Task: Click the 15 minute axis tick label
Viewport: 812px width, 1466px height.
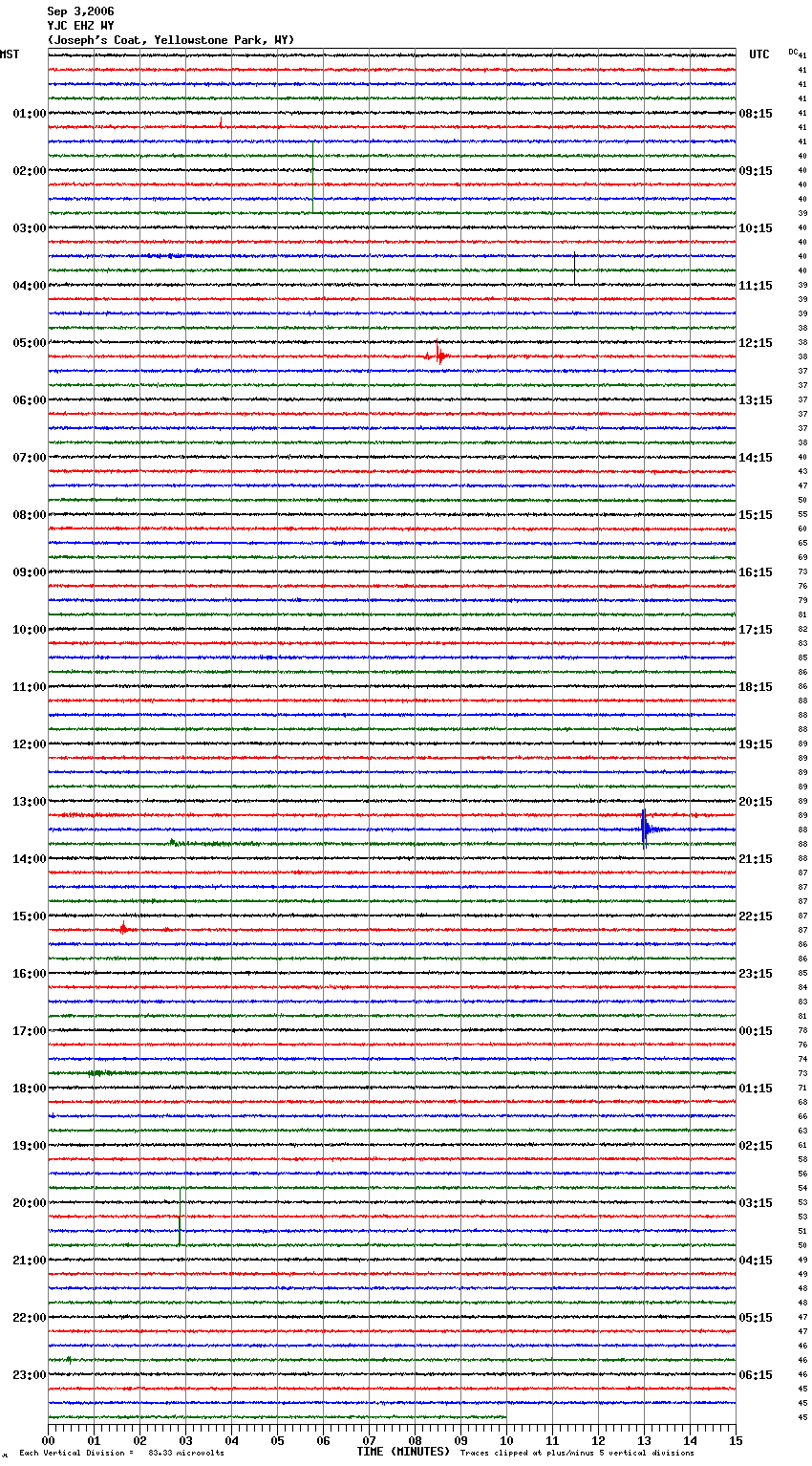Action: (x=736, y=1441)
